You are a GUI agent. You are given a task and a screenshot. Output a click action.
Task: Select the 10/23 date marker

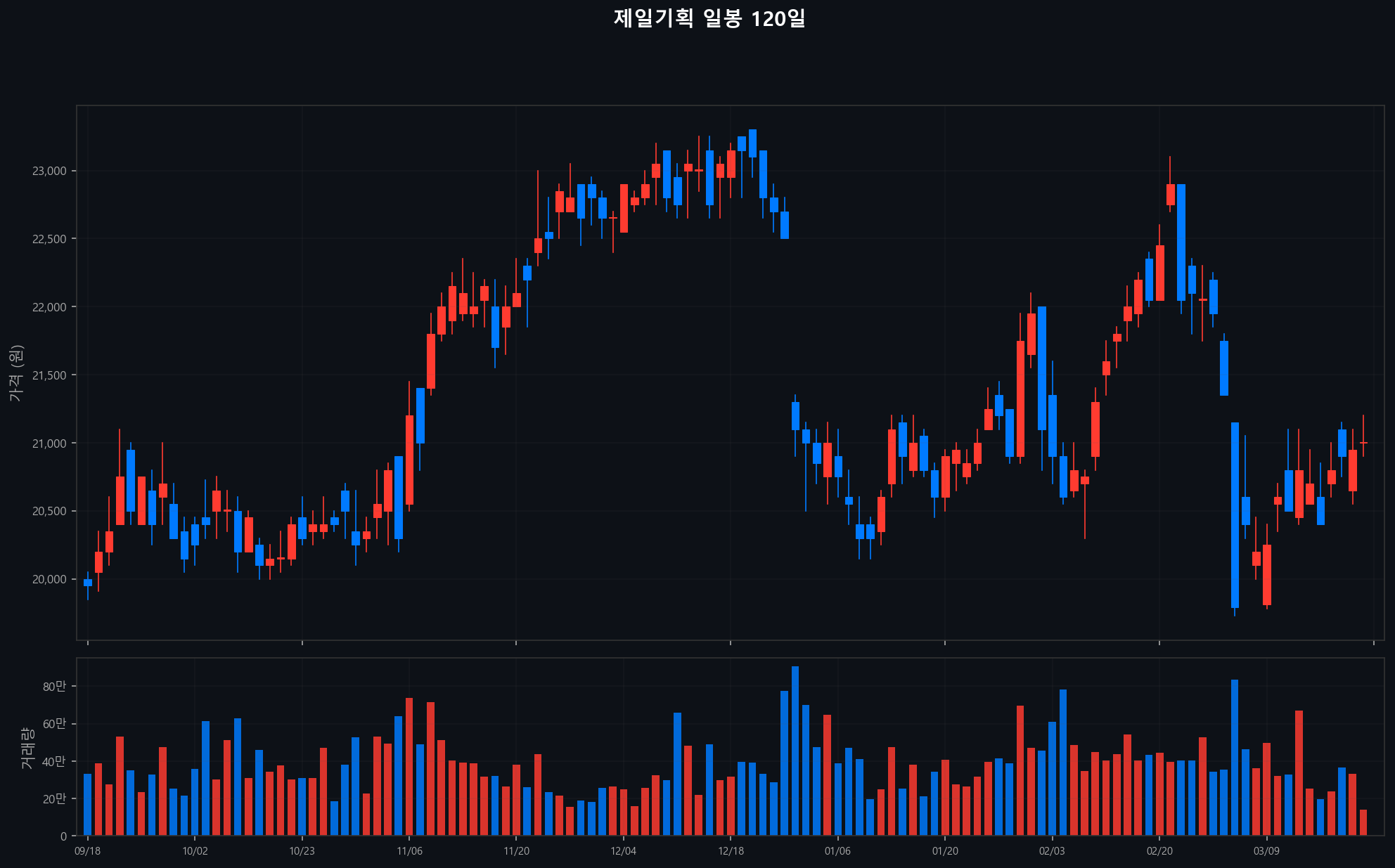click(302, 851)
